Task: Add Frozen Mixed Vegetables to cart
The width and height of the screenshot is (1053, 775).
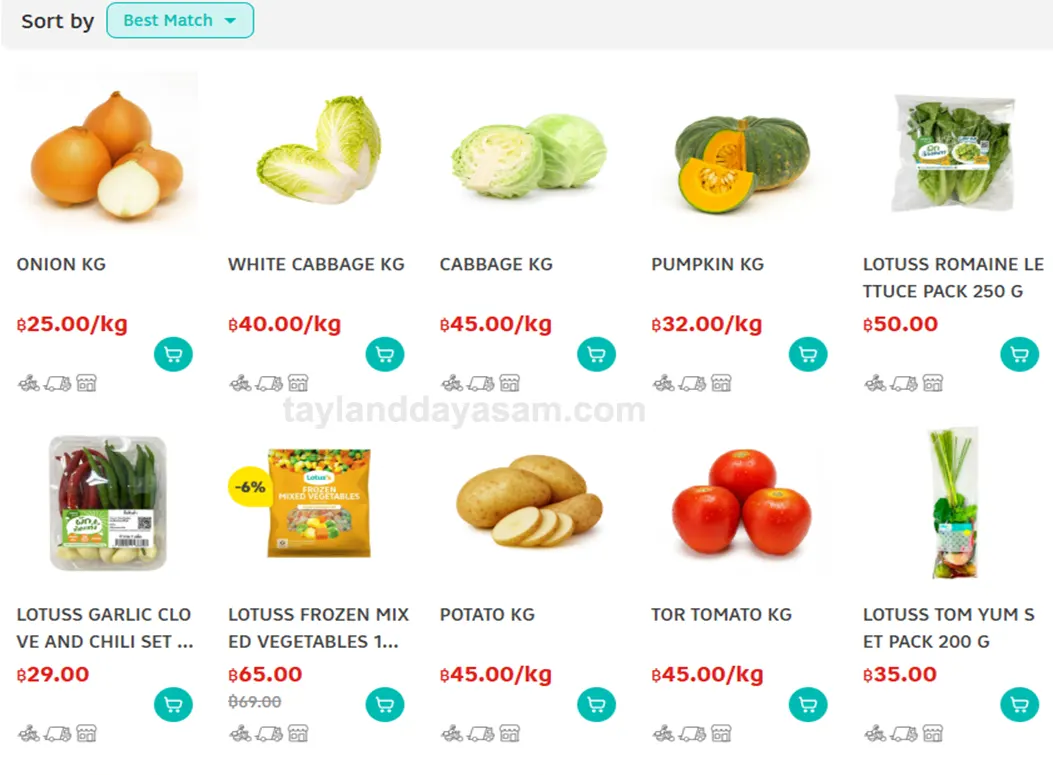Action: 385,704
